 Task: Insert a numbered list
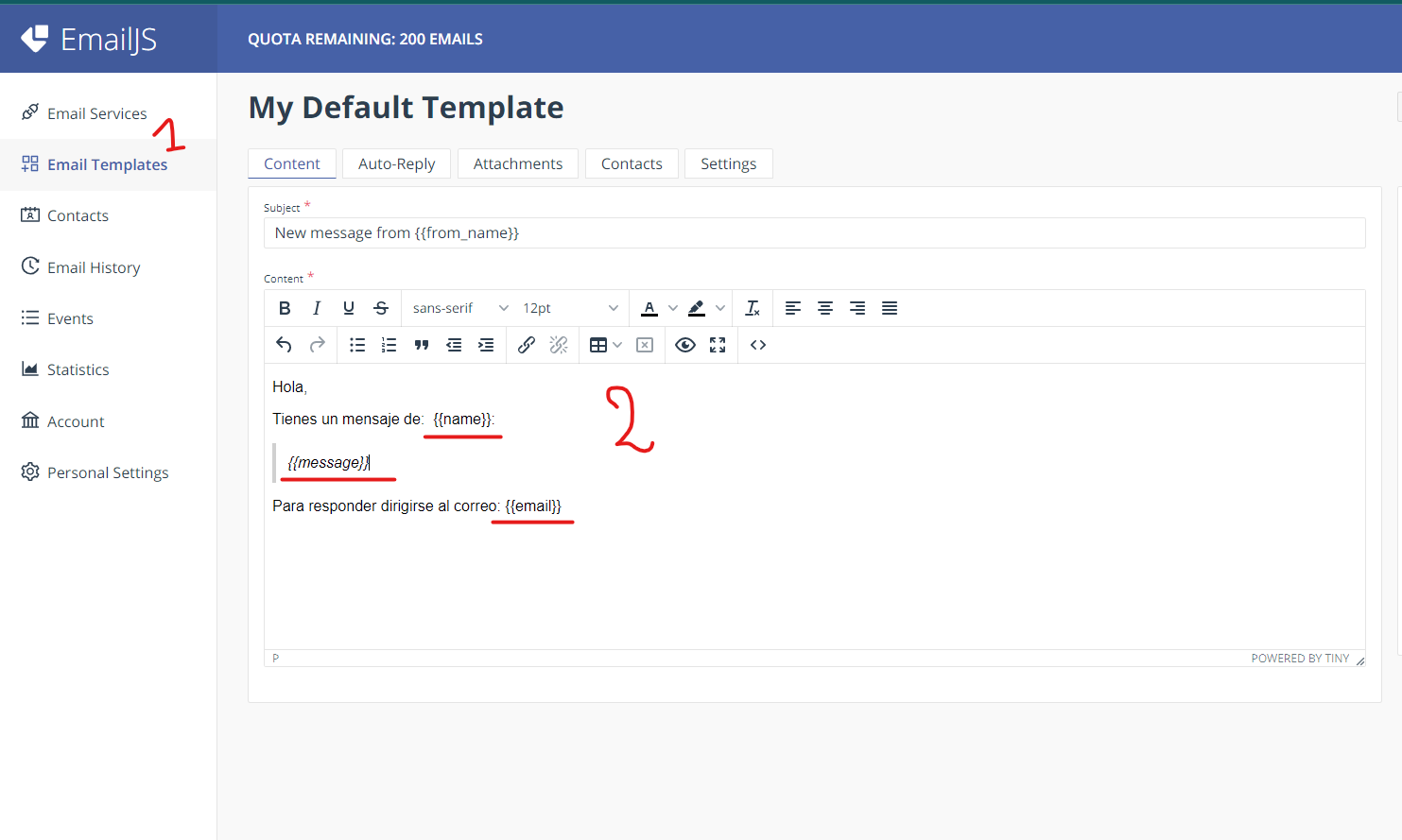(x=389, y=345)
